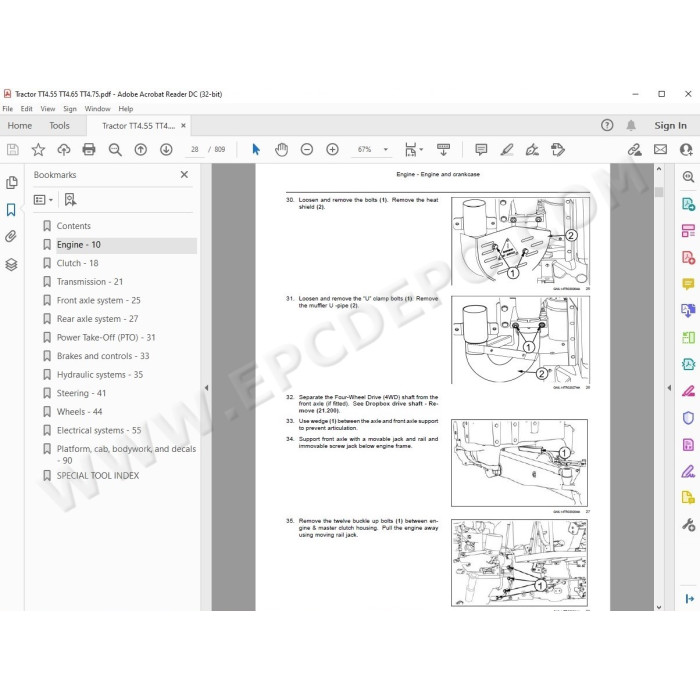
Task: Open Brakes and controls - 33 bookmark
Action: coord(103,356)
